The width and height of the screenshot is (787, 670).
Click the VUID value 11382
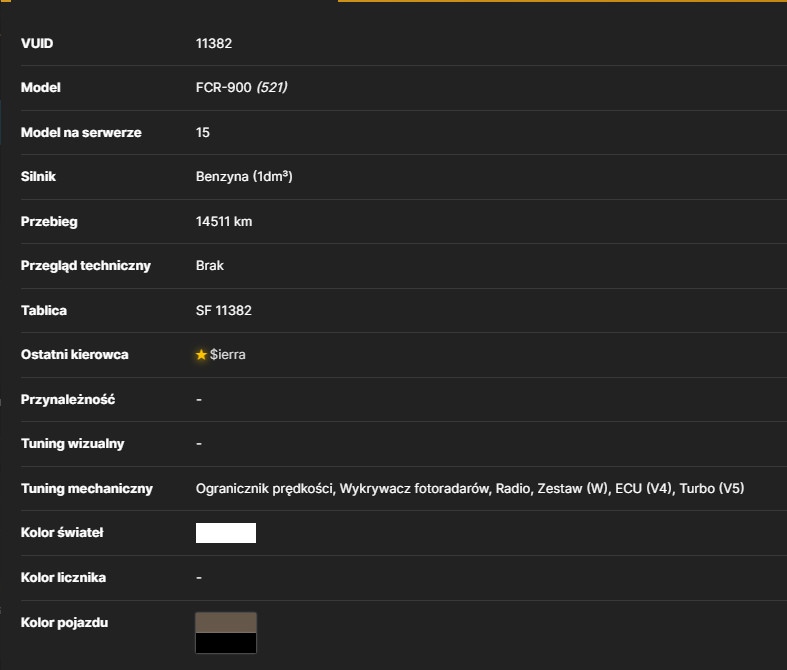point(214,44)
